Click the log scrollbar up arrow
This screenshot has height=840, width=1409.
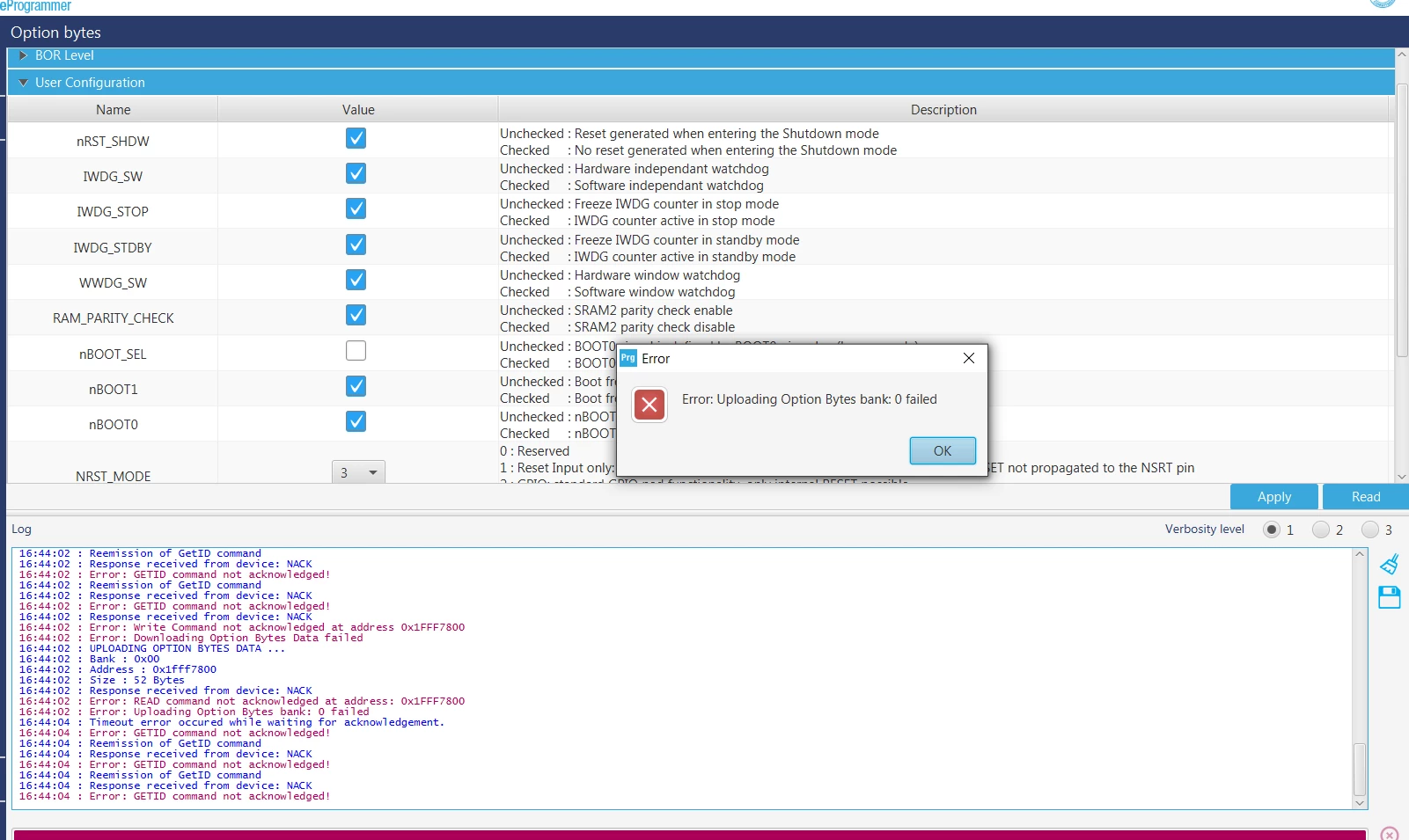tap(1360, 554)
